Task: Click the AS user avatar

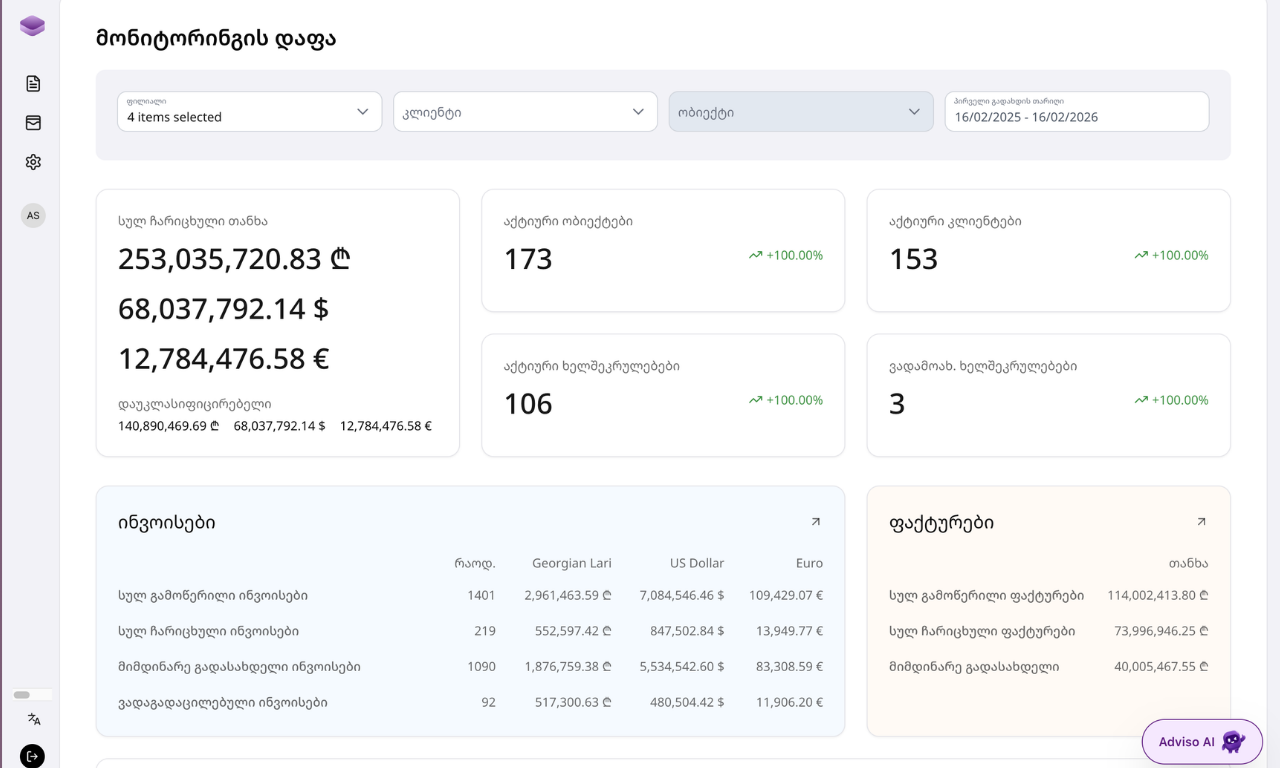Action: [x=33, y=215]
